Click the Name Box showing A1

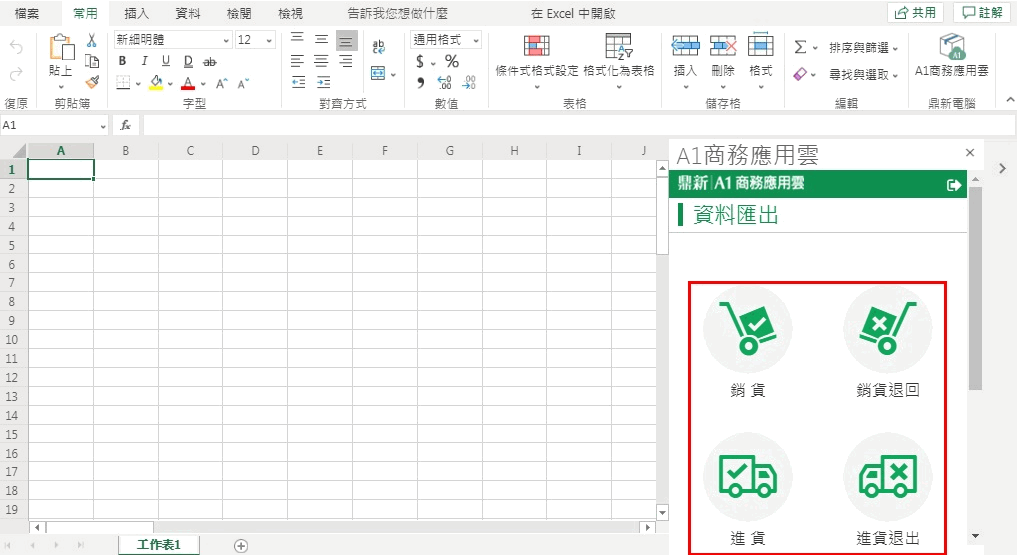point(54,125)
